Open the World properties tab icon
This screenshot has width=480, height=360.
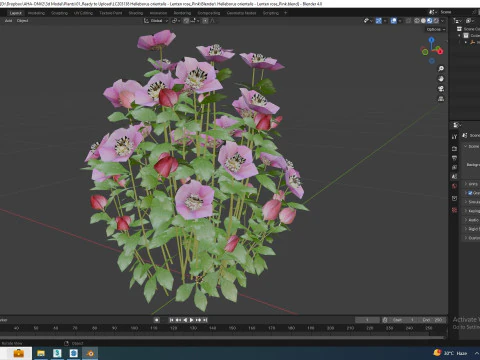454,186
